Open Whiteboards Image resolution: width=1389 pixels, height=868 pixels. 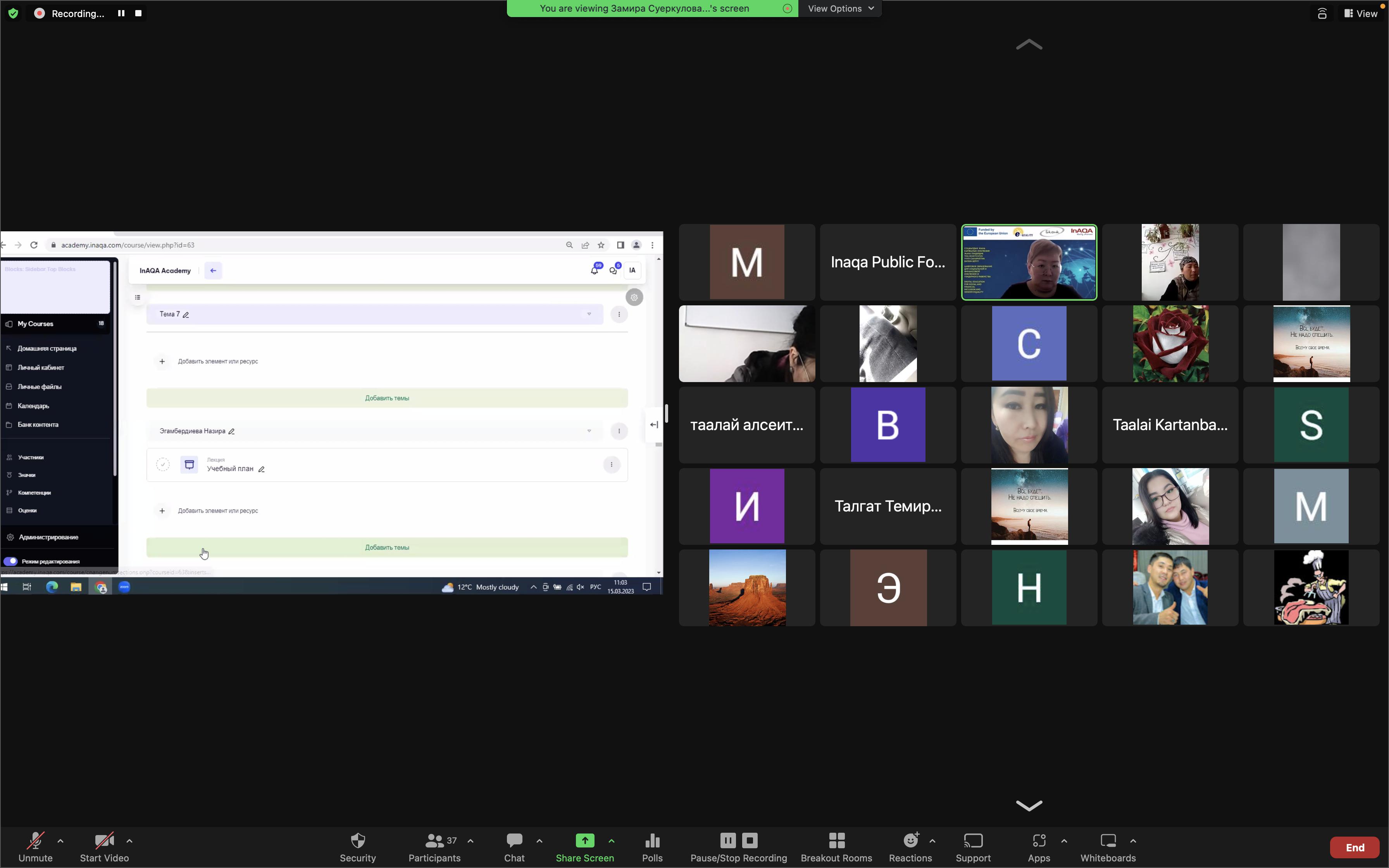tap(1108, 847)
